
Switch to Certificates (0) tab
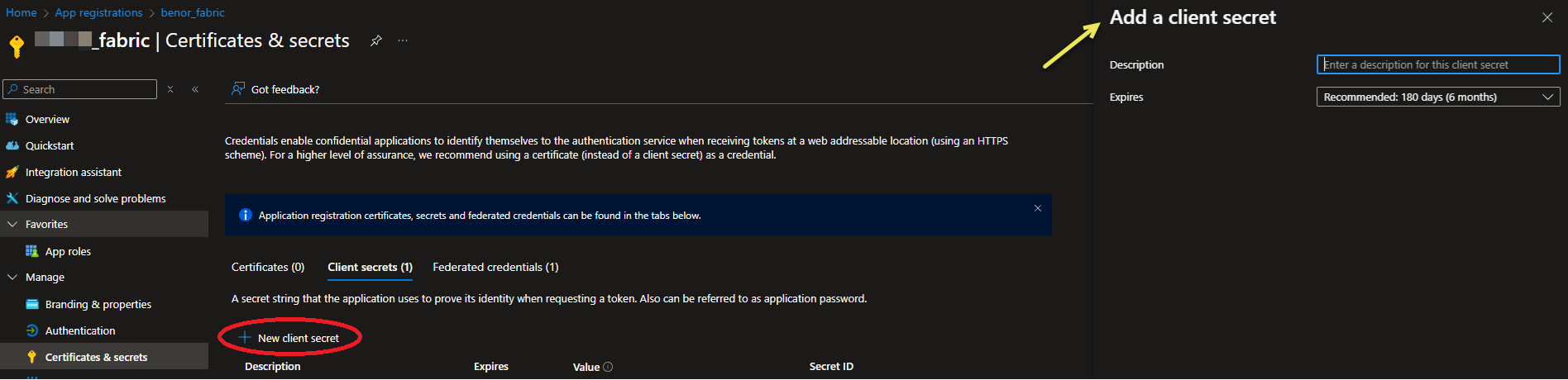pyautogui.click(x=268, y=267)
